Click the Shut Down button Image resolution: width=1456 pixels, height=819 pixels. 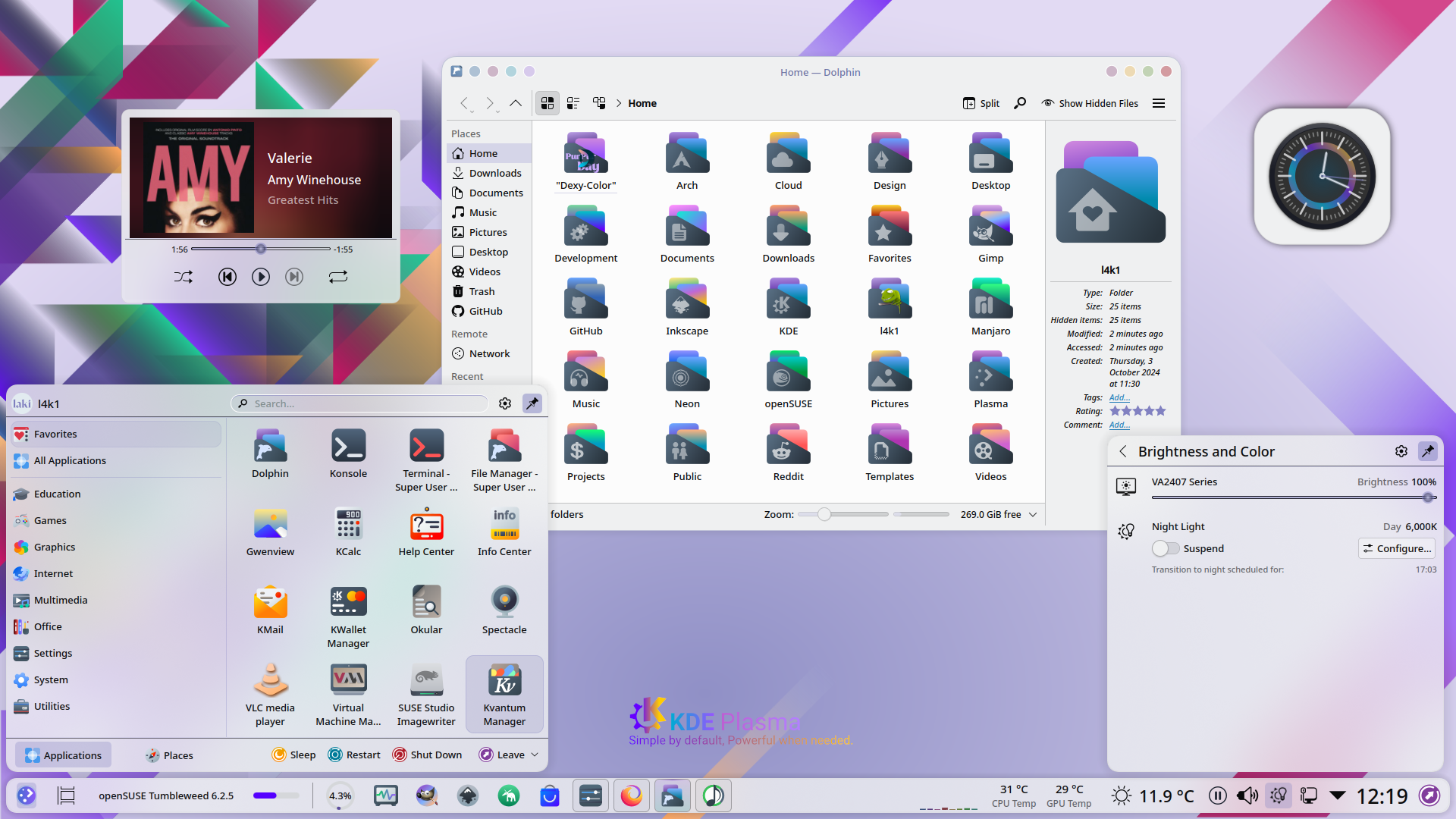click(x=427, y=755)
